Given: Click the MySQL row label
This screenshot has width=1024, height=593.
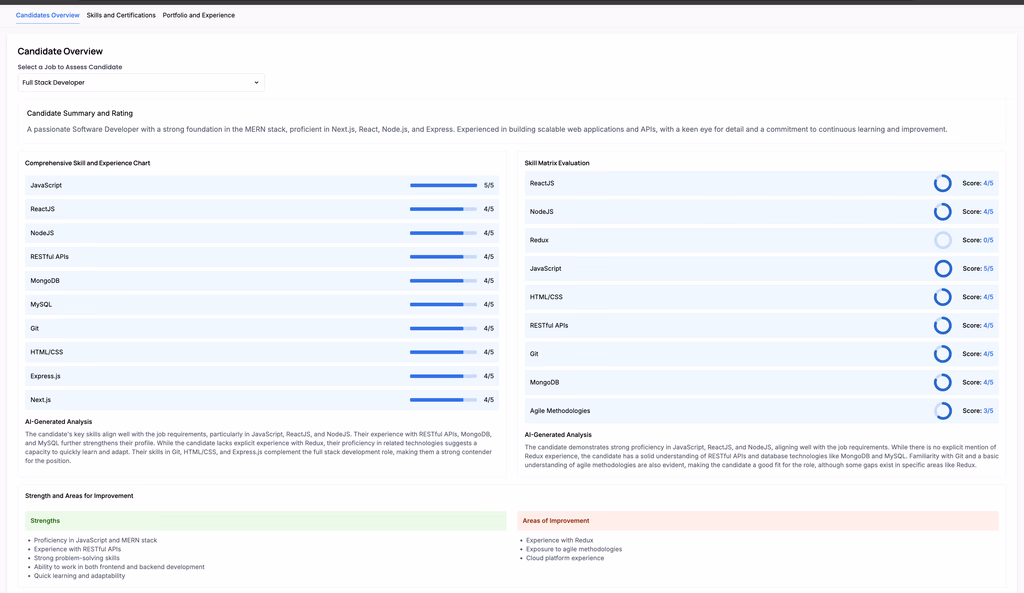Looking at the screenshot, I should [x=40, y=304].
